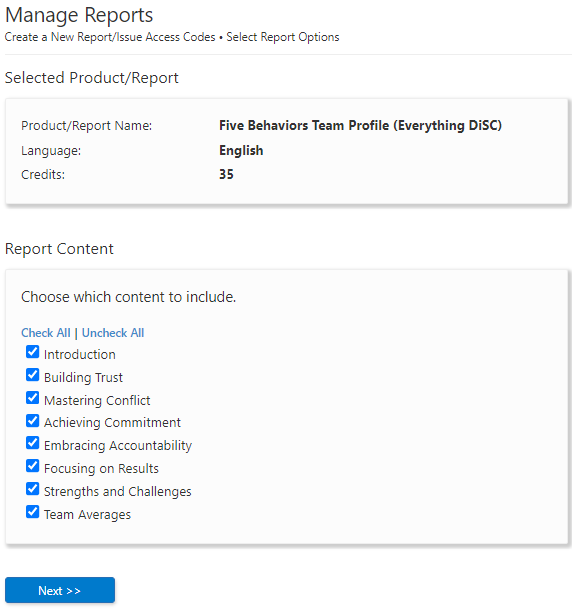572x609 pixels.
Task: Click the 'Credits:' field label
Action: pyautogui.click(x=43, y=174)
